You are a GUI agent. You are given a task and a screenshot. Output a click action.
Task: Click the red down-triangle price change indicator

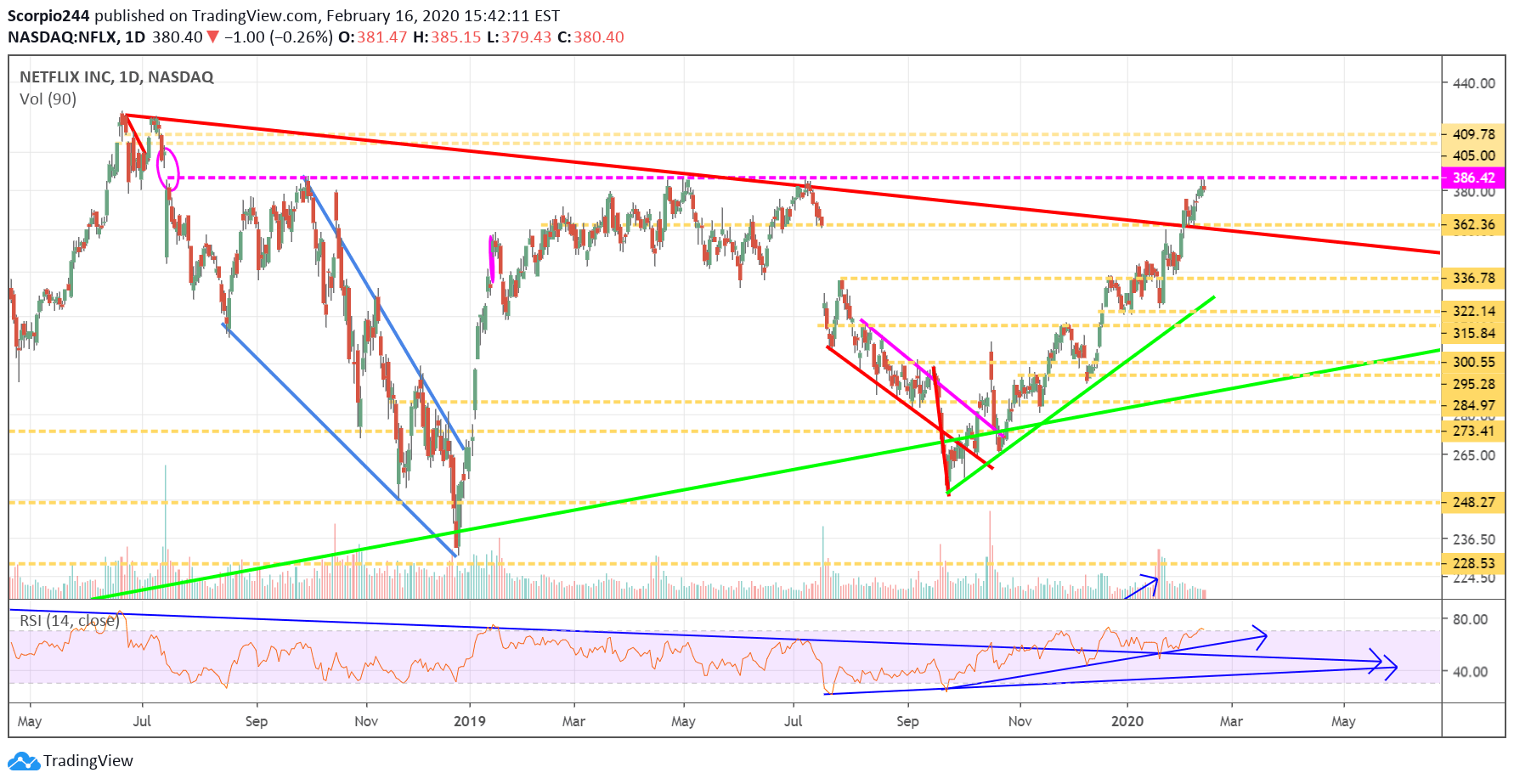pos(213,37)
